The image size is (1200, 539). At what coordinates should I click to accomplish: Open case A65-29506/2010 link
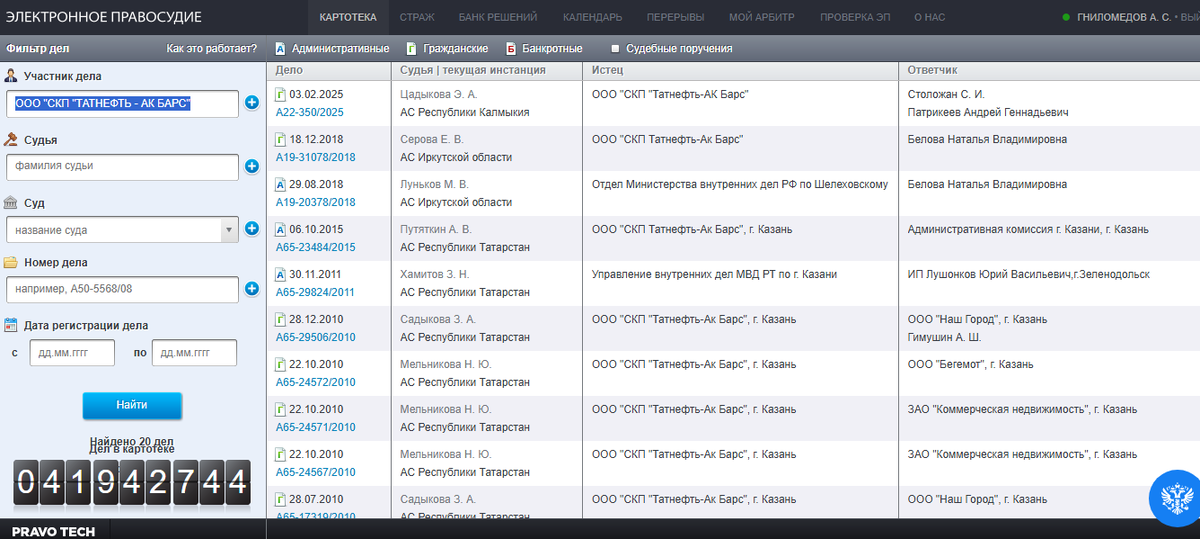point(315,337)
